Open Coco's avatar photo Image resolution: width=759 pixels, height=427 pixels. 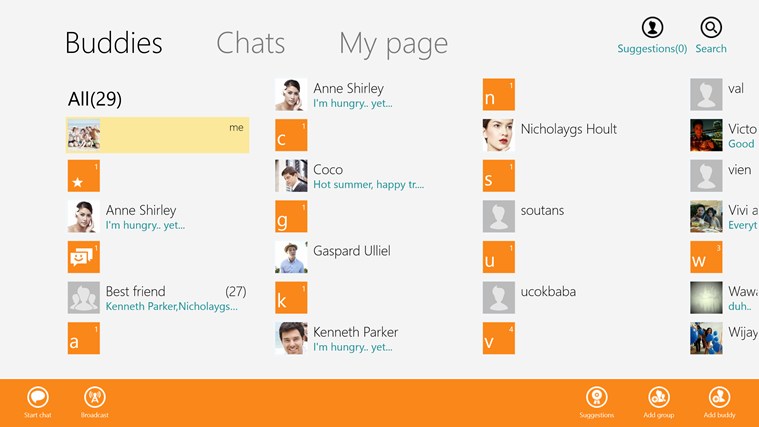[291, 176]
